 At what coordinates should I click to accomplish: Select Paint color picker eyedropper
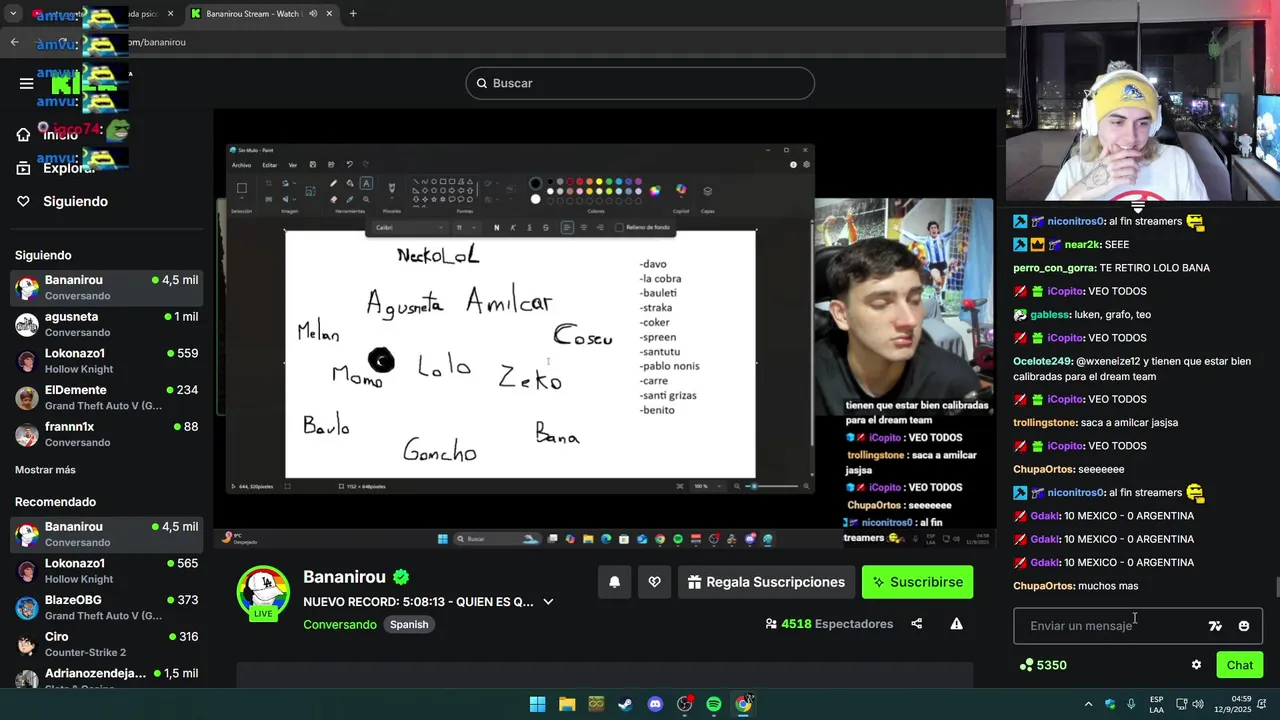click(x=349, y=199)
